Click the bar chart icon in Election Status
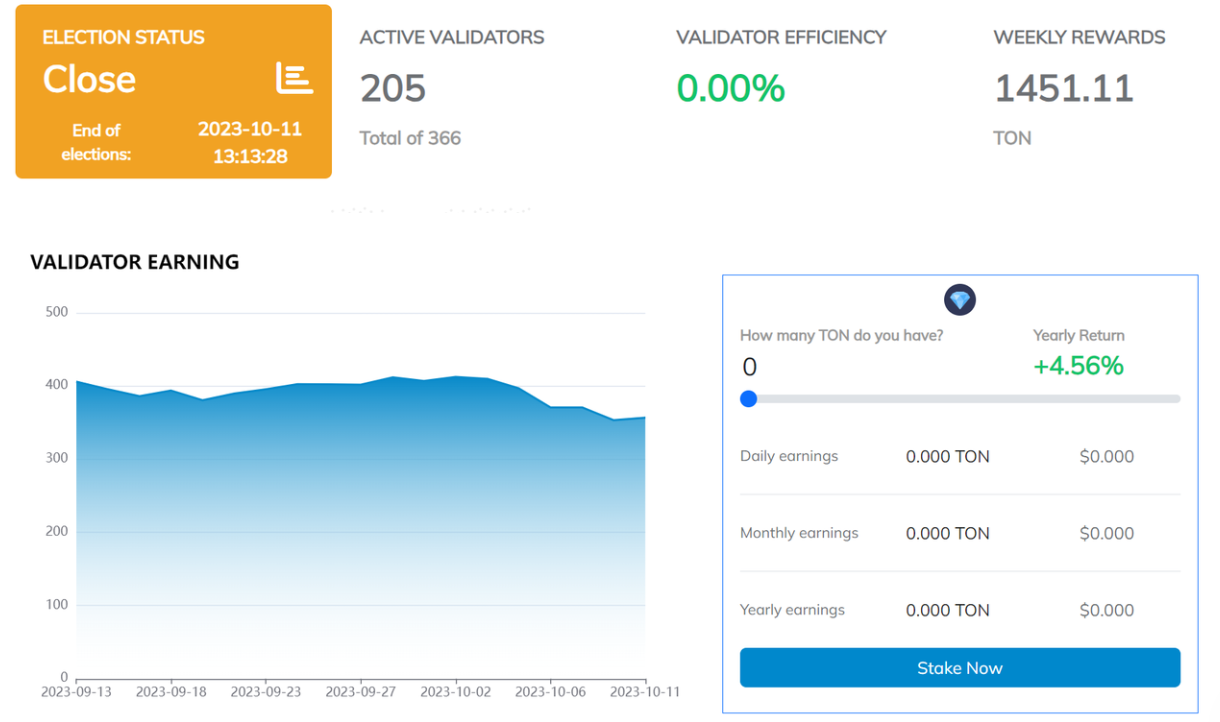This screenshot has width=1220, height=722. (x=294, y=78)
